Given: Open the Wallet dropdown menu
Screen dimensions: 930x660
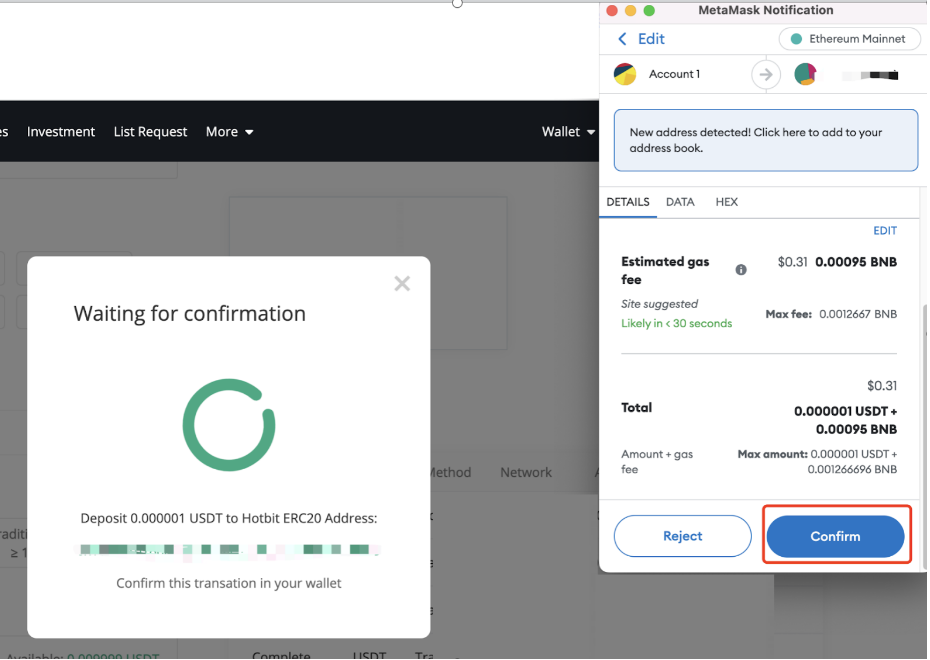Looking at the screenshot, I should (x=568, y=132).
